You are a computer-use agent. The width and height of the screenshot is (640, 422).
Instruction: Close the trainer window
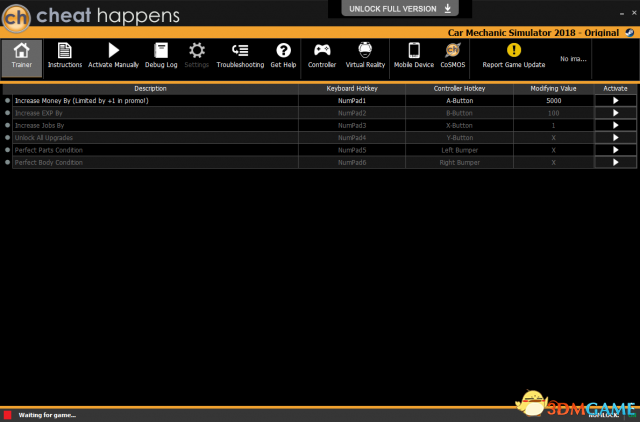point(634,13)
